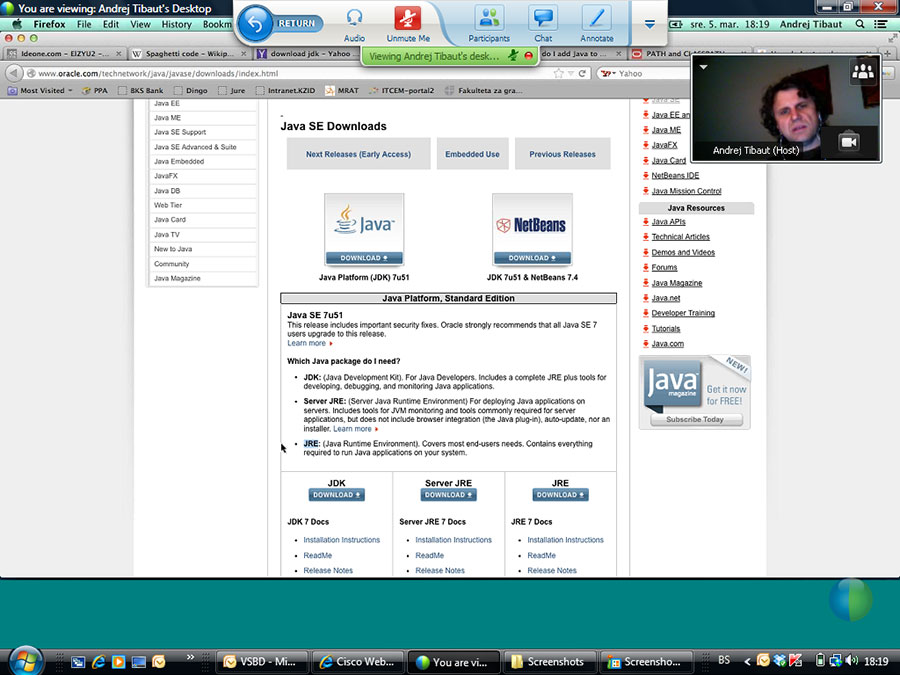Open the Apple menu

(17, 24)
